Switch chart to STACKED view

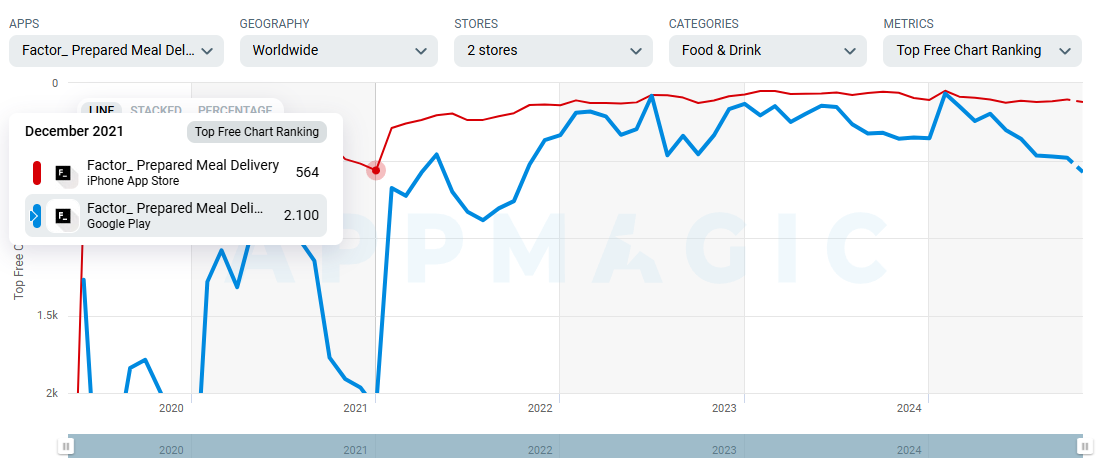(x=156, y=110)
